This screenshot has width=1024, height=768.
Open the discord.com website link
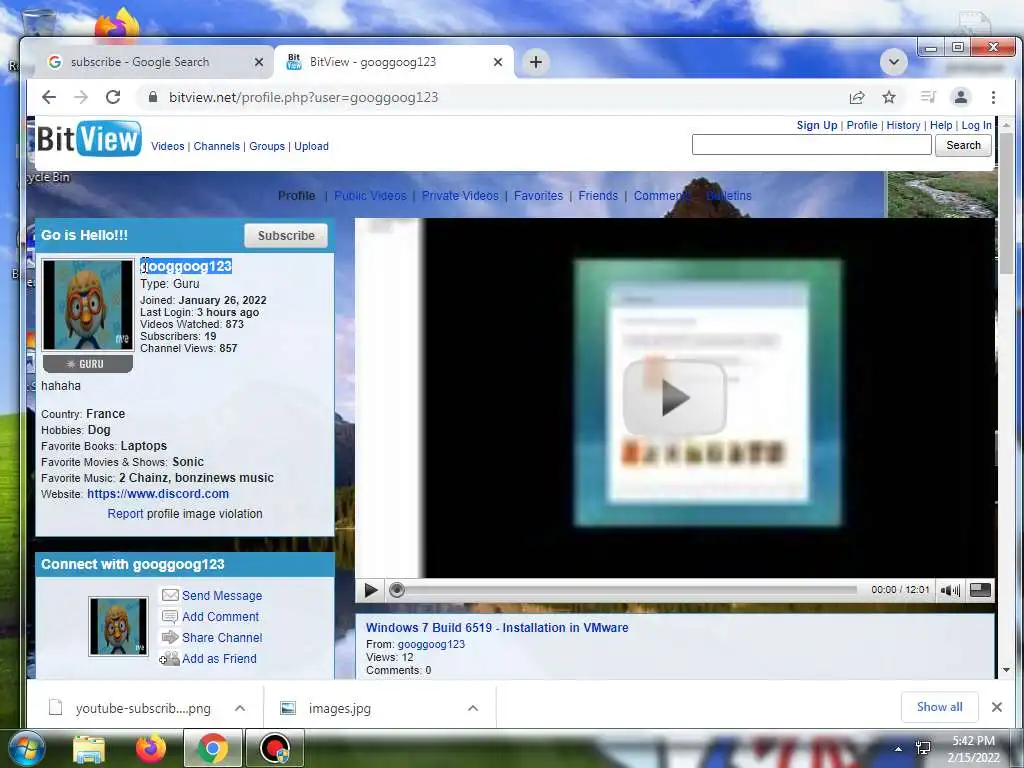158,494
